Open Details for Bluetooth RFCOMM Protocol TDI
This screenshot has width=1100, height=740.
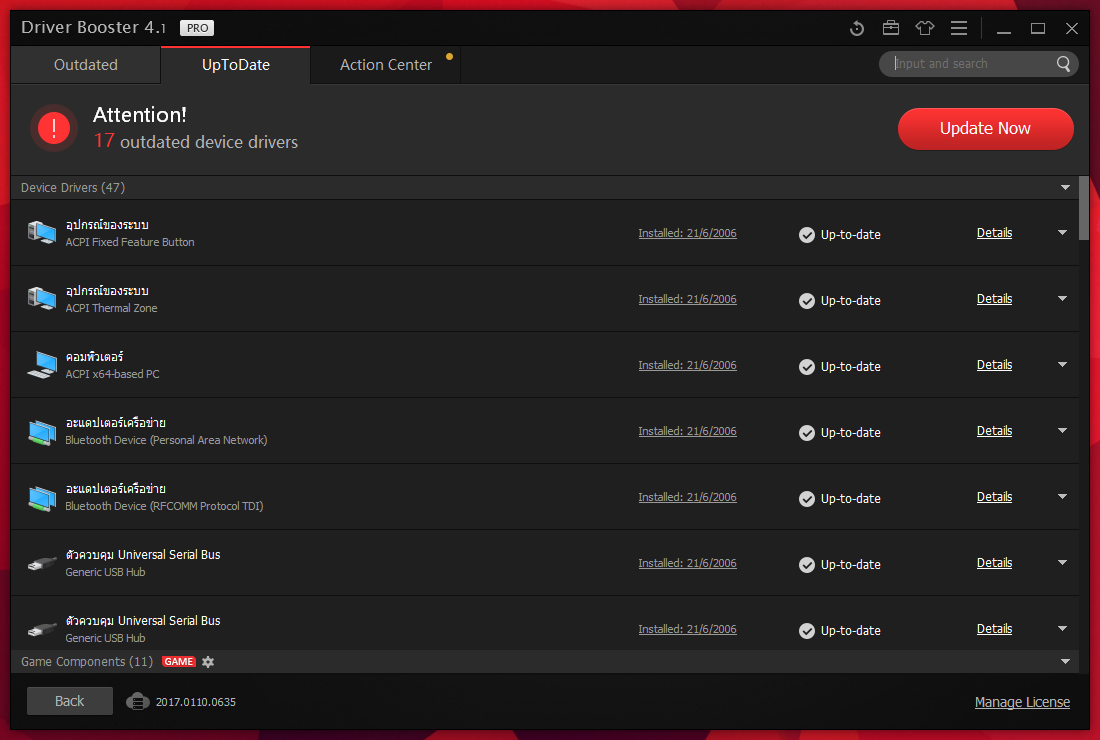pyautogui.click(x=994, y=497)
